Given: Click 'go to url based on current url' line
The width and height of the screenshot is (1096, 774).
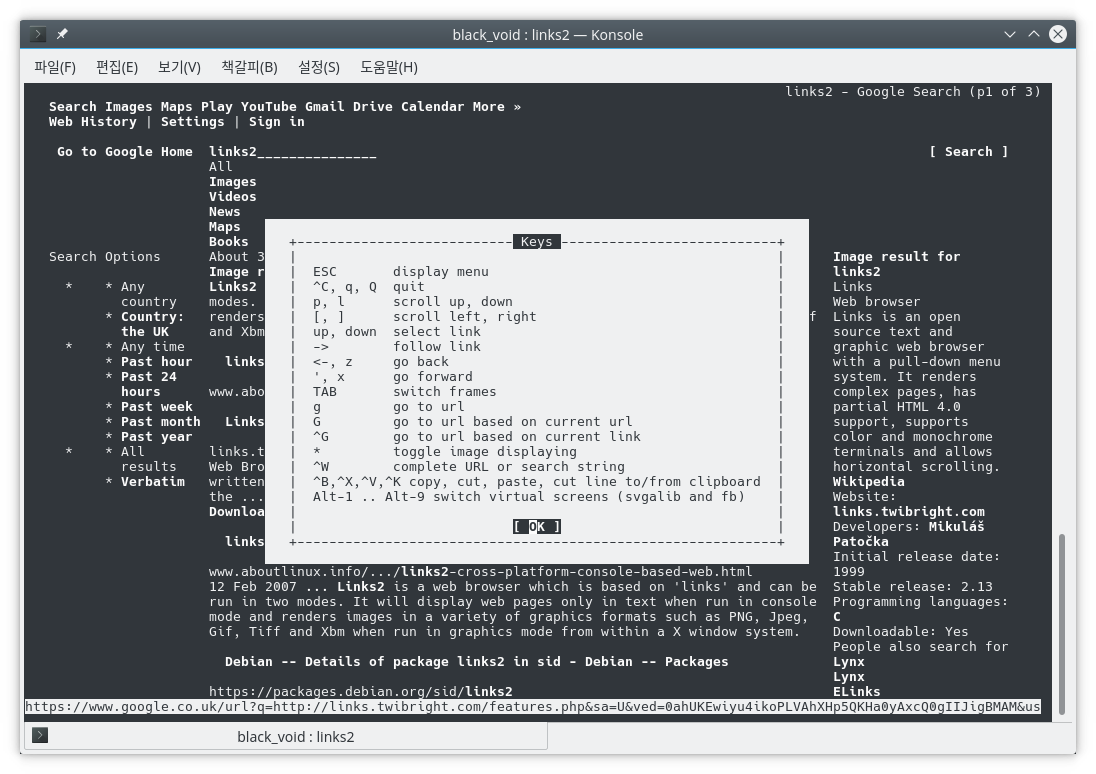Looking at the screenshot, I should click(473, 422).
